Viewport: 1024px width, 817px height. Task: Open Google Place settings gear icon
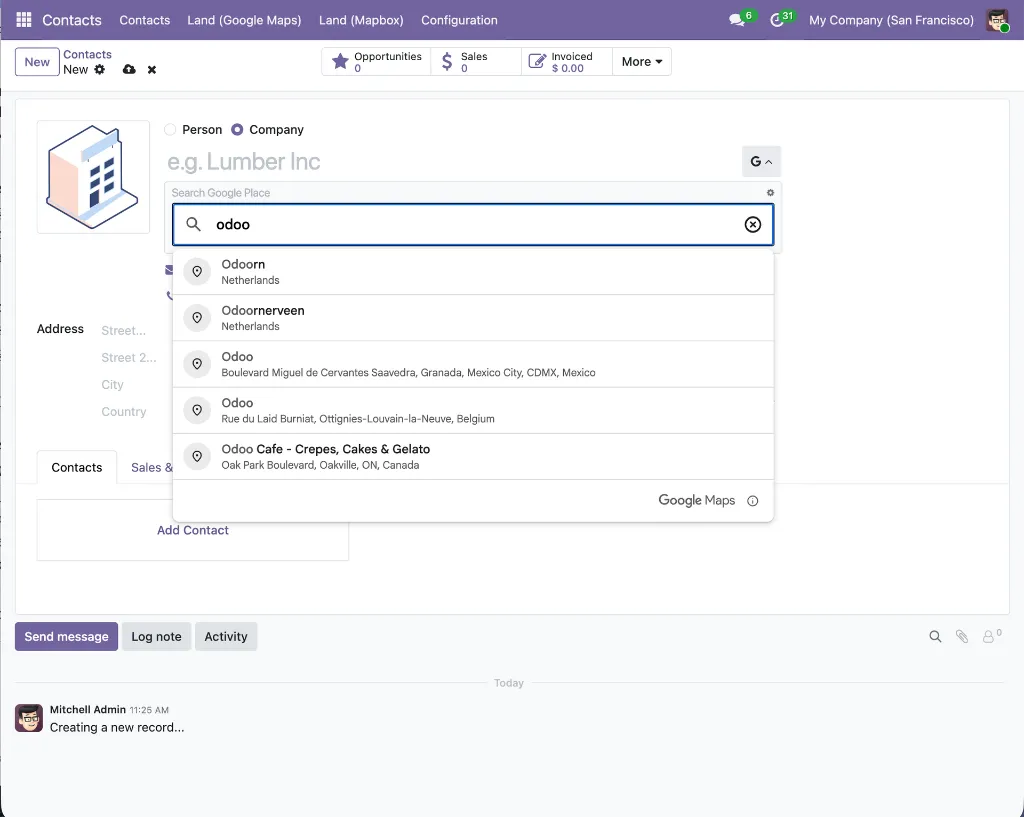770,193
